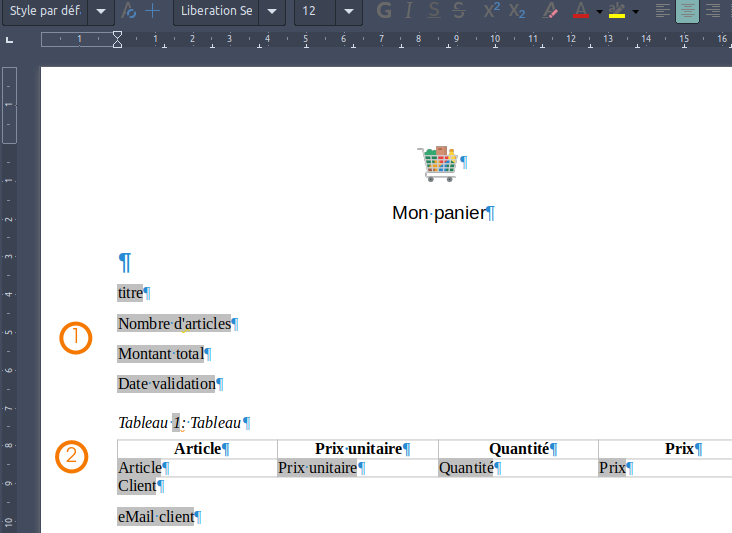Click the 'Montant total' field
This screenshot has height=533, width=732.
pyautogui.click(x=161, y=354)
